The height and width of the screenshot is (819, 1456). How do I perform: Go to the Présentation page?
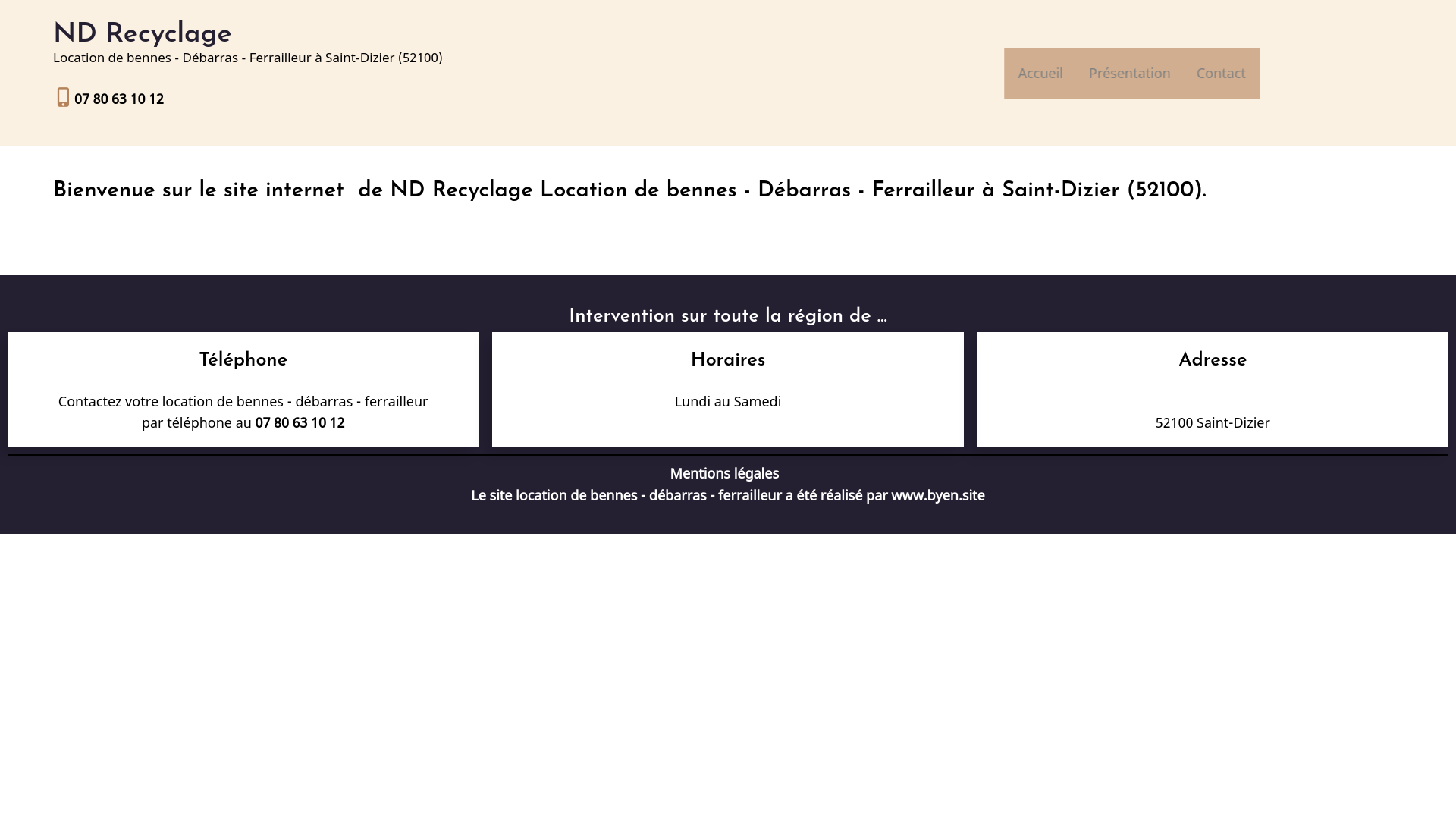(1129, 74)
